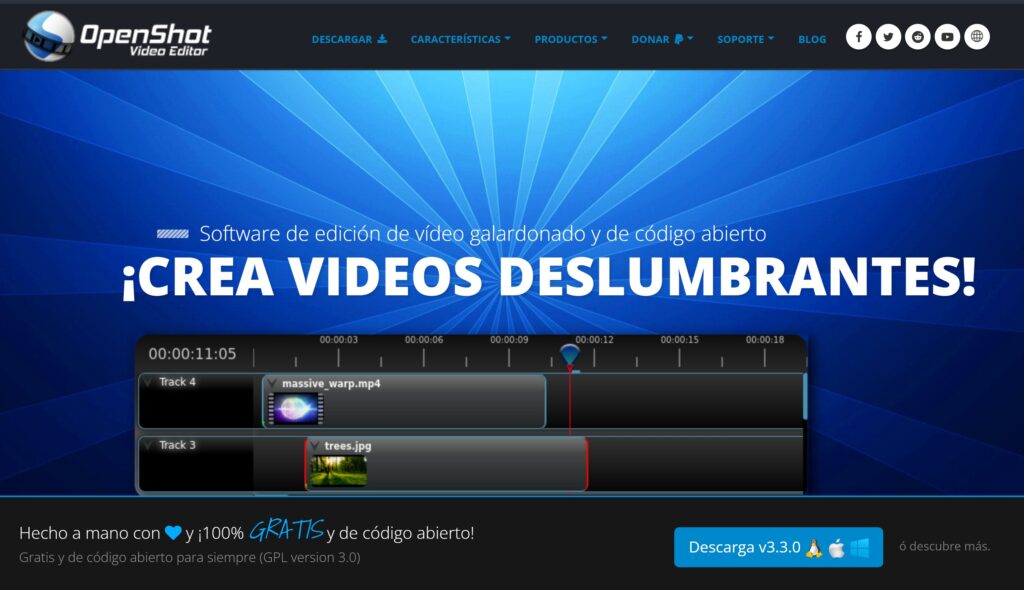Open the Twitter social icon
Screen dimensions: 1024x590
pyautogui.click(x=888, y=37)
